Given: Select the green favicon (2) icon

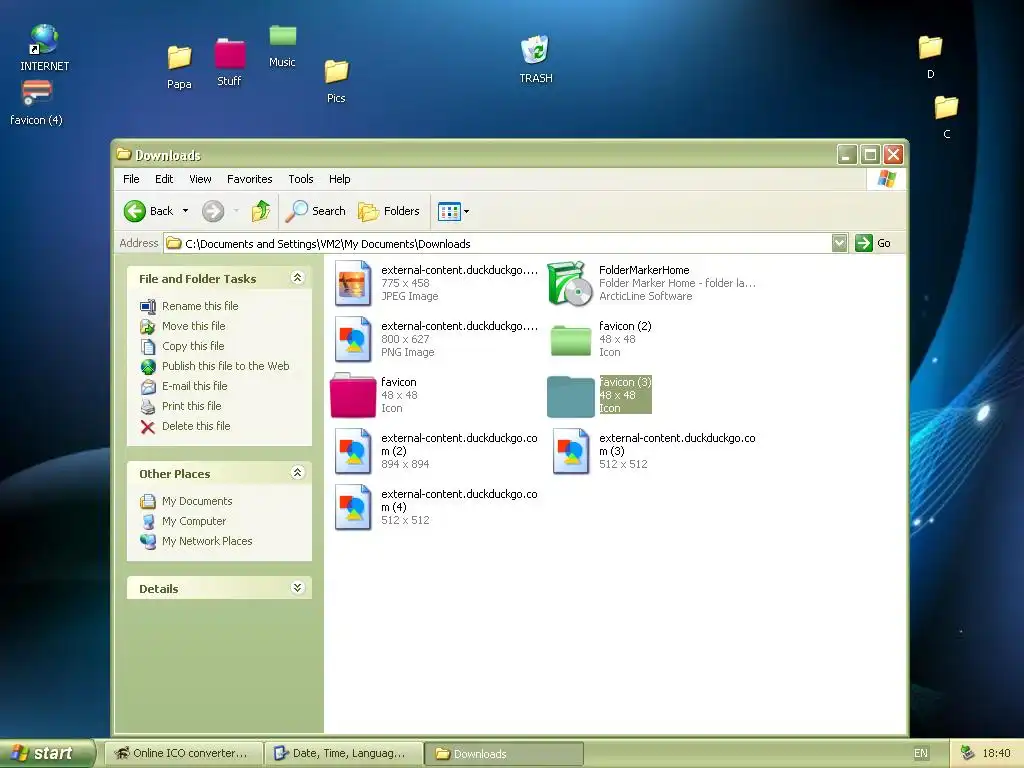Looking at the screenshot, I should [570, 340].
